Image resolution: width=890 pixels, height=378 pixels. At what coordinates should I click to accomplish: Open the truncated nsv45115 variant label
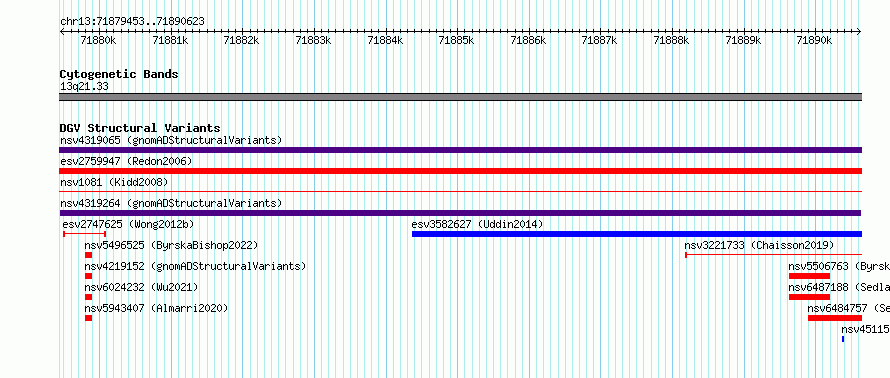pos(866,329)
